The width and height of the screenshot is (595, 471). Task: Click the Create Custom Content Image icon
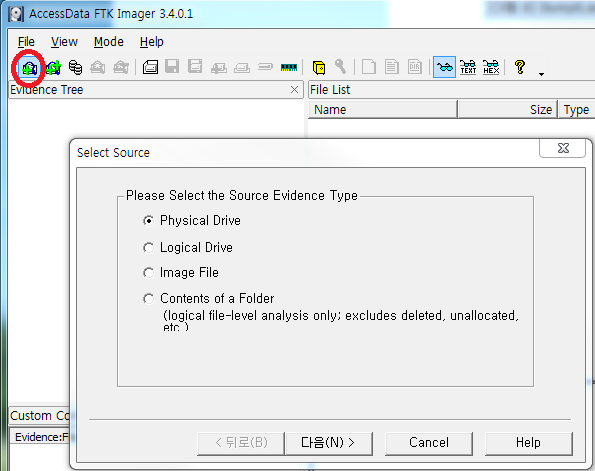click(242, 68)
